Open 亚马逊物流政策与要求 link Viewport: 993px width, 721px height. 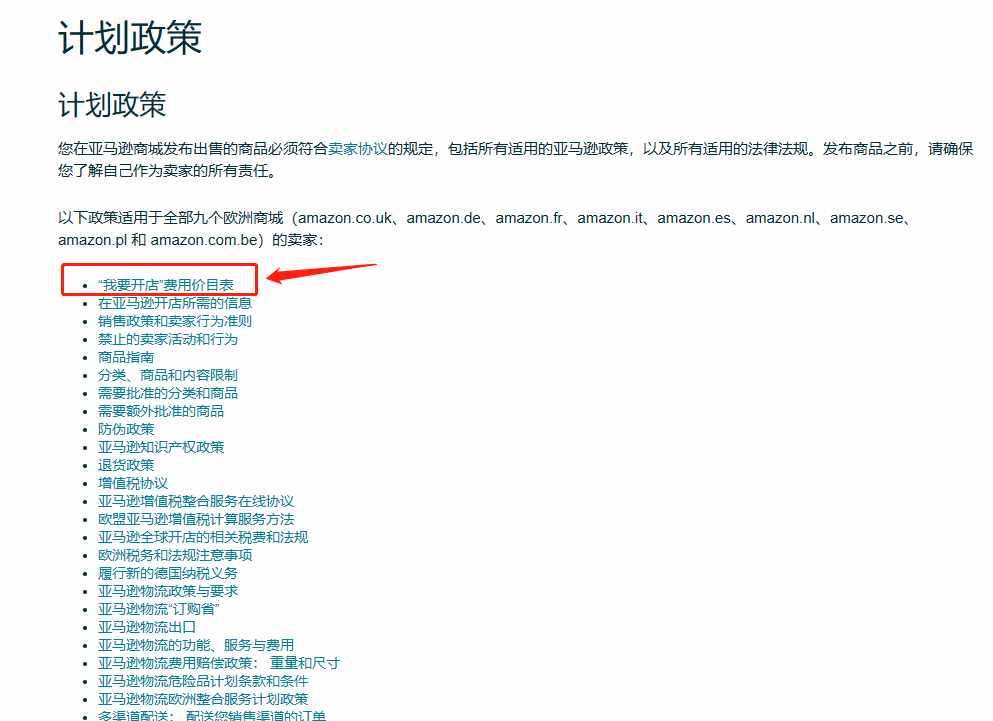pos(168,591)
